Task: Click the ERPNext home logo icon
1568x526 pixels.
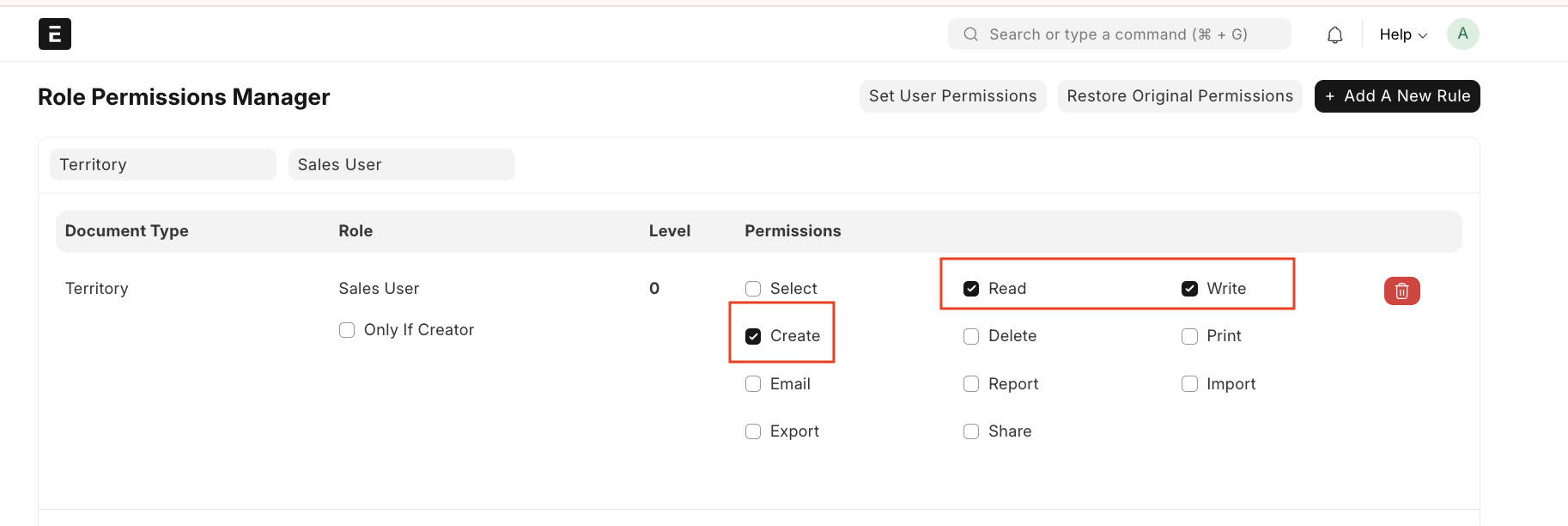Action: (x=55, y=34)
